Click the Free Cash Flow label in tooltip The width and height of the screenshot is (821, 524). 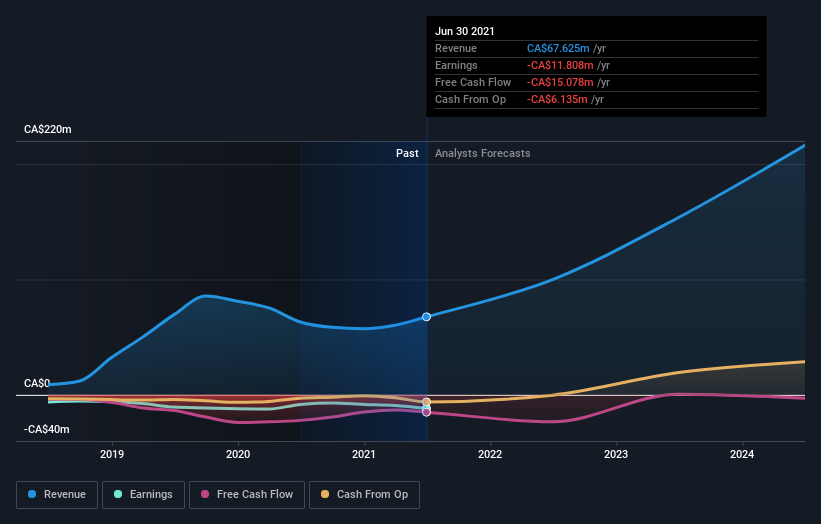(473, 82)
